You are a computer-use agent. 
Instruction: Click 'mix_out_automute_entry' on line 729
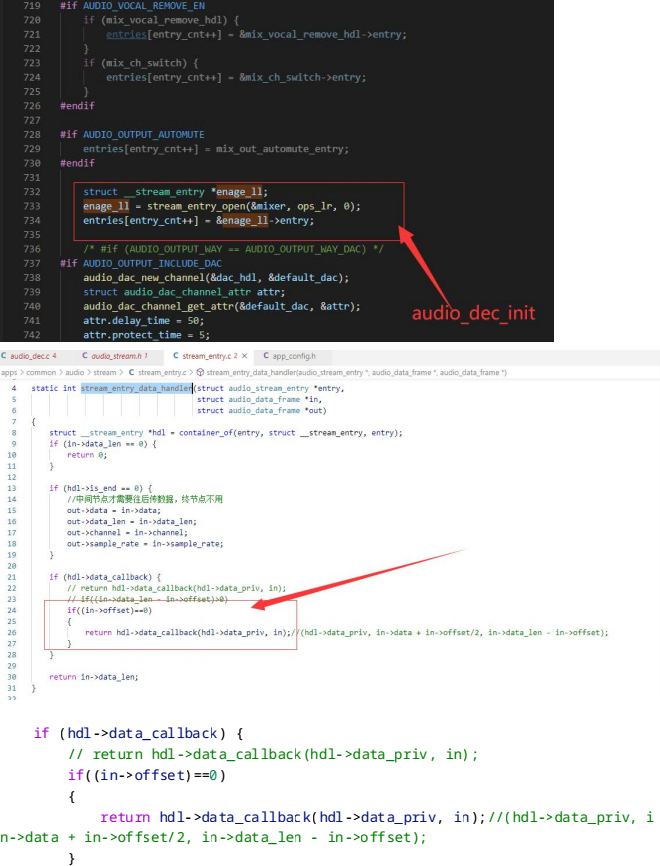(x=279, y=149)
